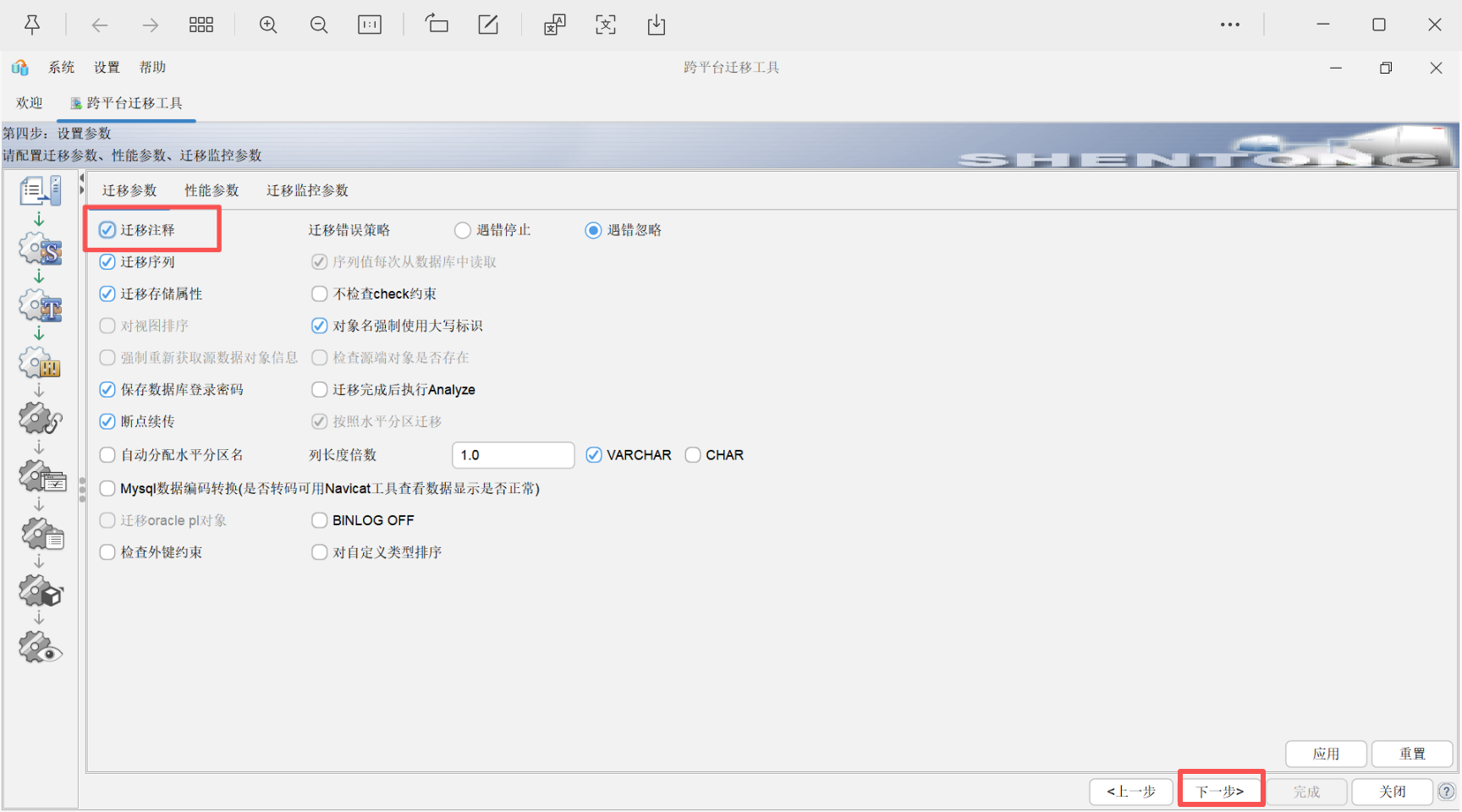Click the 列长度倍数 input field

tap(513, 455)
